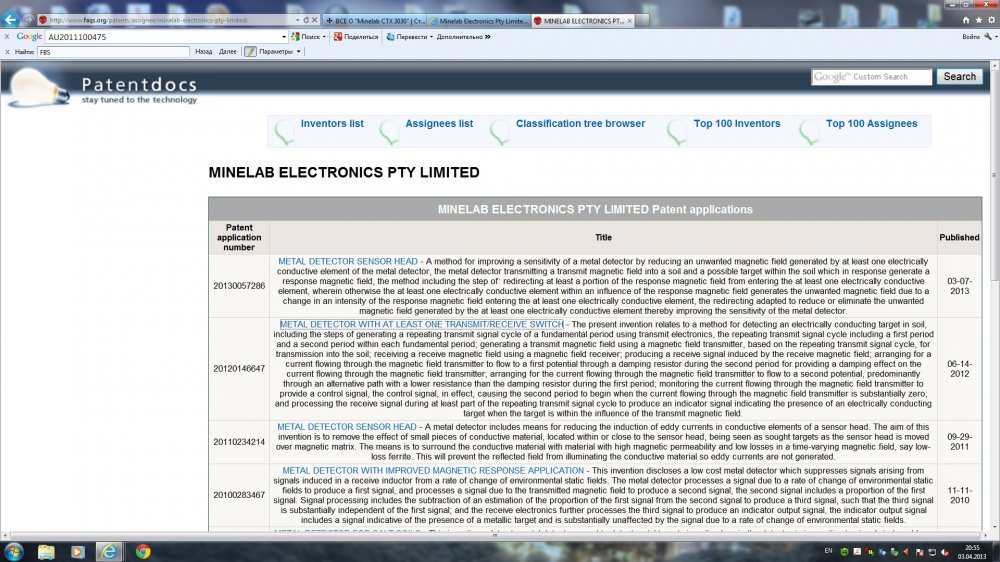Refresh the page with the reload icon
This screenshot has width=1000, height=562.
(306, 20)
